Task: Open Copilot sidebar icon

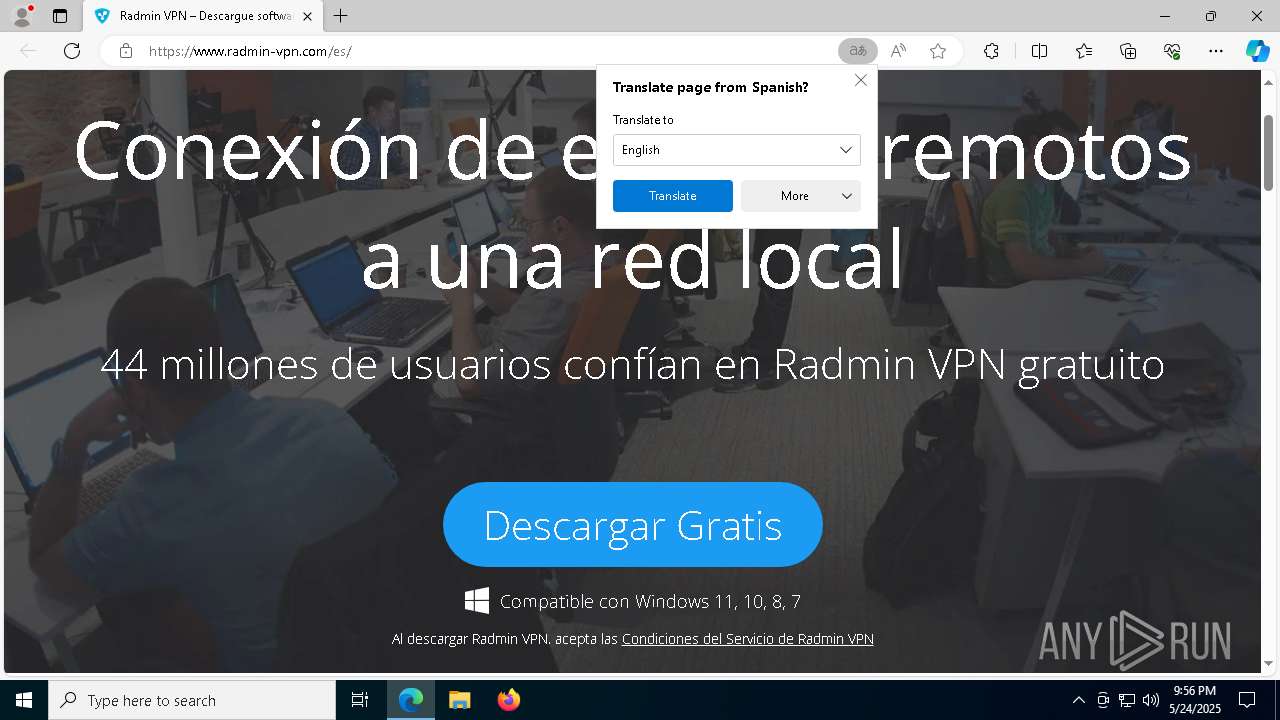Action: pos(1257,51)
